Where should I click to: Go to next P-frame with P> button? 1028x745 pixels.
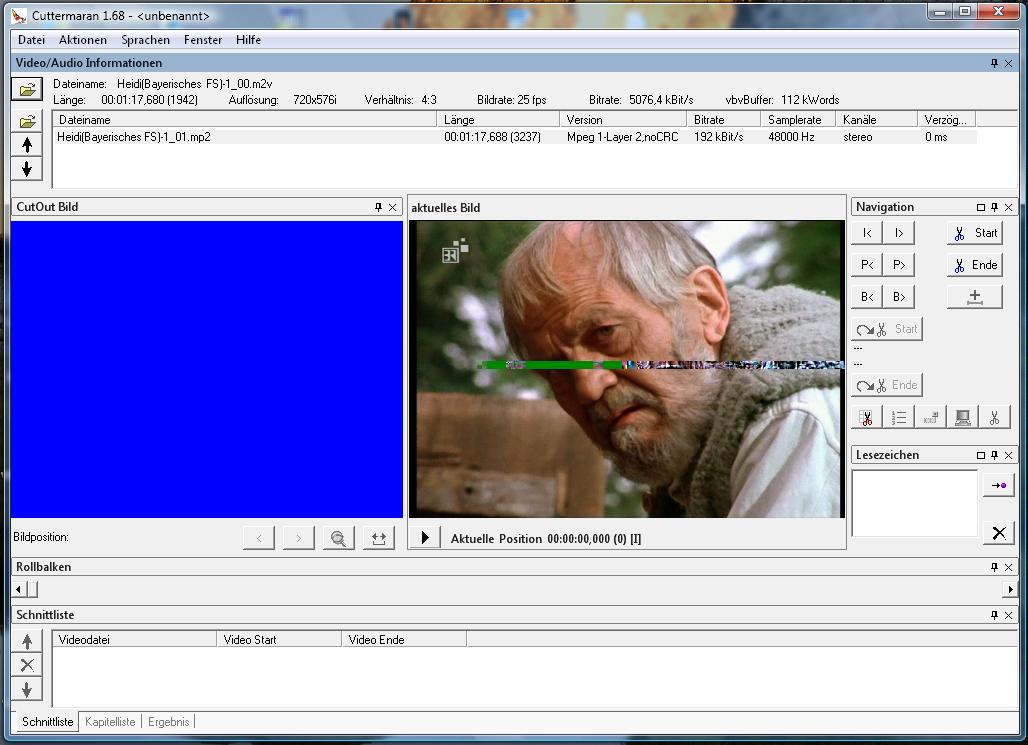coord(899,265)
